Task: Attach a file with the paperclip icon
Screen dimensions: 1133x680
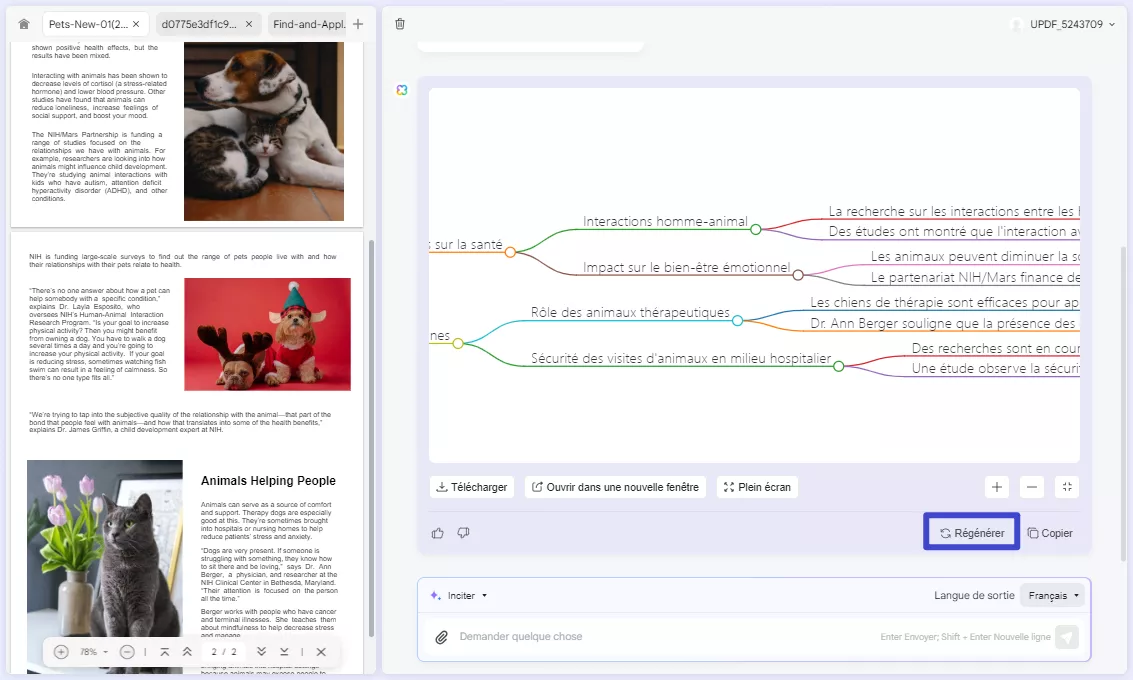Action: [441, 637]
